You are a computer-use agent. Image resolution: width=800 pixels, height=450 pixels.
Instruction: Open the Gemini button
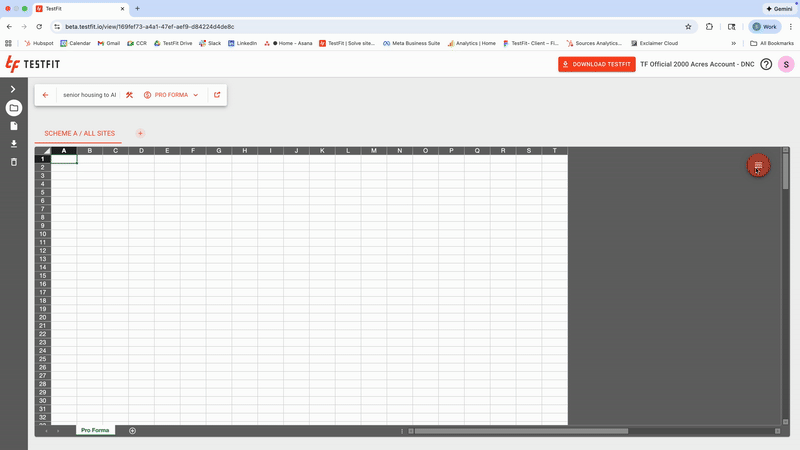[x=779, y=9]
